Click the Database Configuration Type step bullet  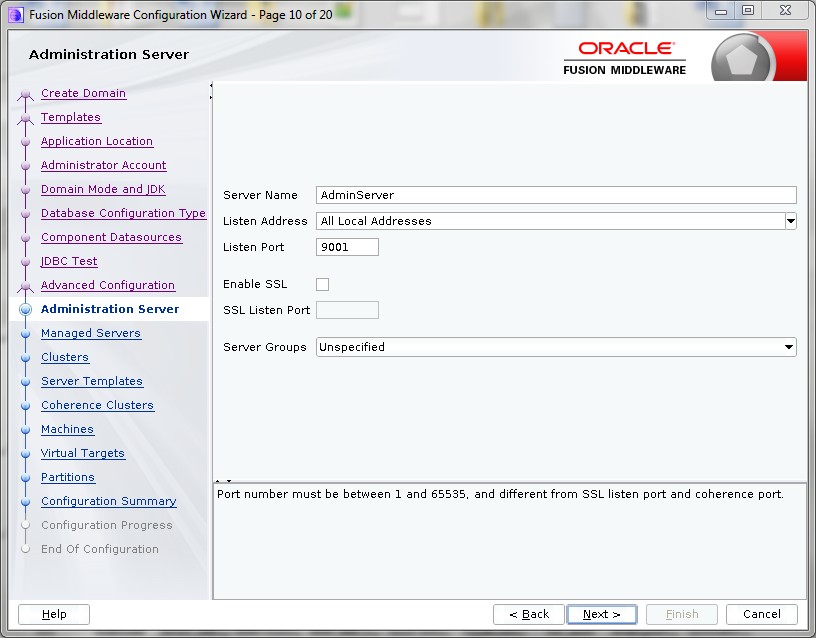point(25,213)
